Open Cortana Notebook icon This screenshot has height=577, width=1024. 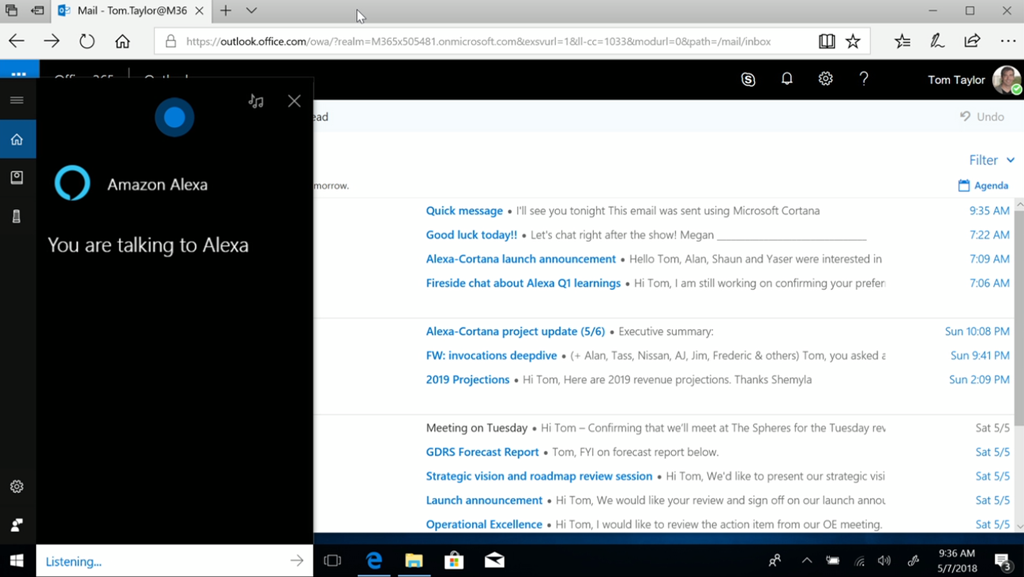click(x=17, y=178)
